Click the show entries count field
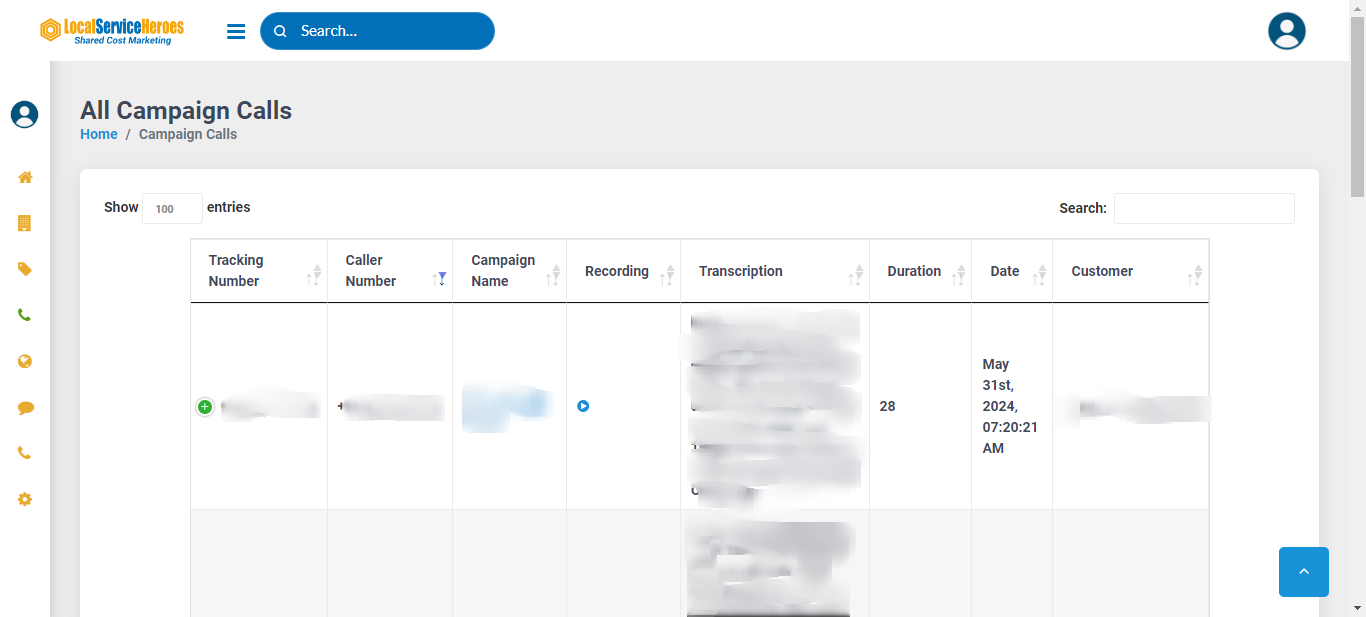1366x617 pixels. tap(172, 208)
